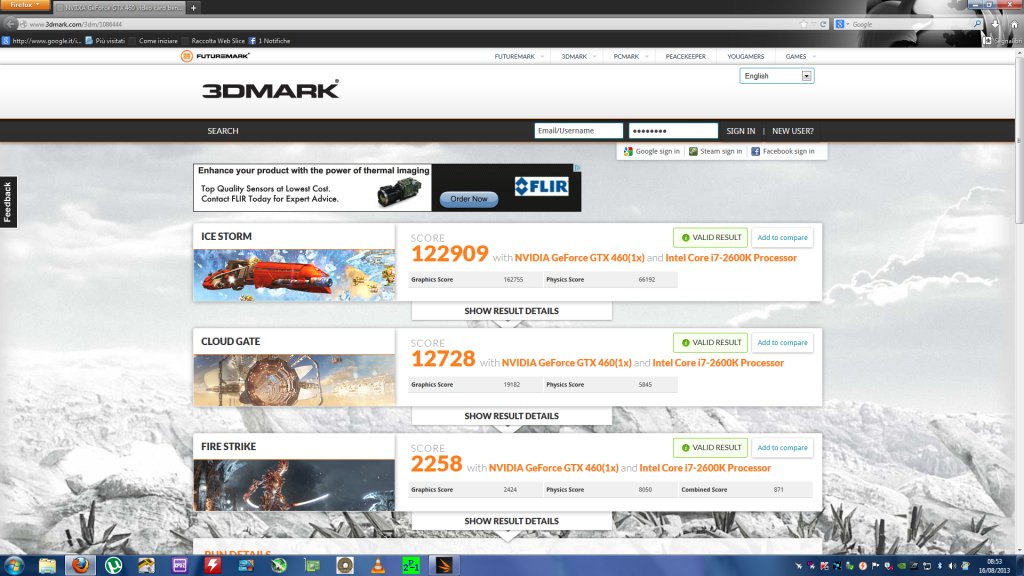Go to the Firefox home page icon
This screenshot has width=1024, height=576.
coord(1014,24)
